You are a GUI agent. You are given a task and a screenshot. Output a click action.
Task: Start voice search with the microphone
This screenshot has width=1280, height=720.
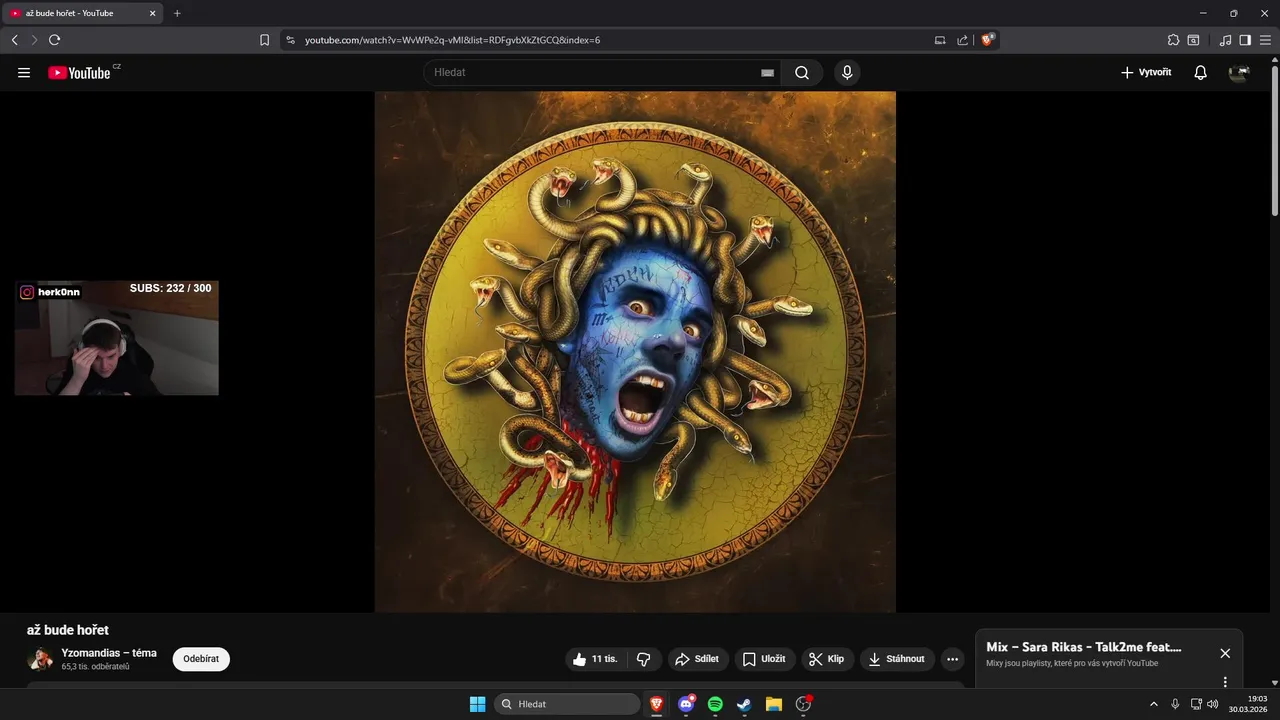pos(847,73)
